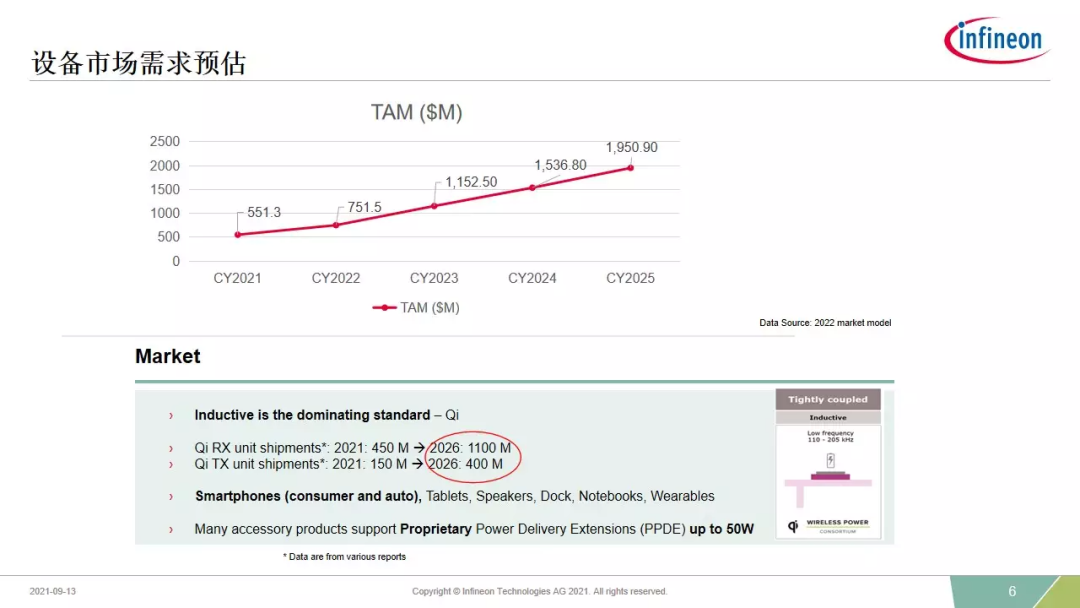Click the CY2022 axis label
Viewport: 1080px width, 608px height.
[336, 278]
